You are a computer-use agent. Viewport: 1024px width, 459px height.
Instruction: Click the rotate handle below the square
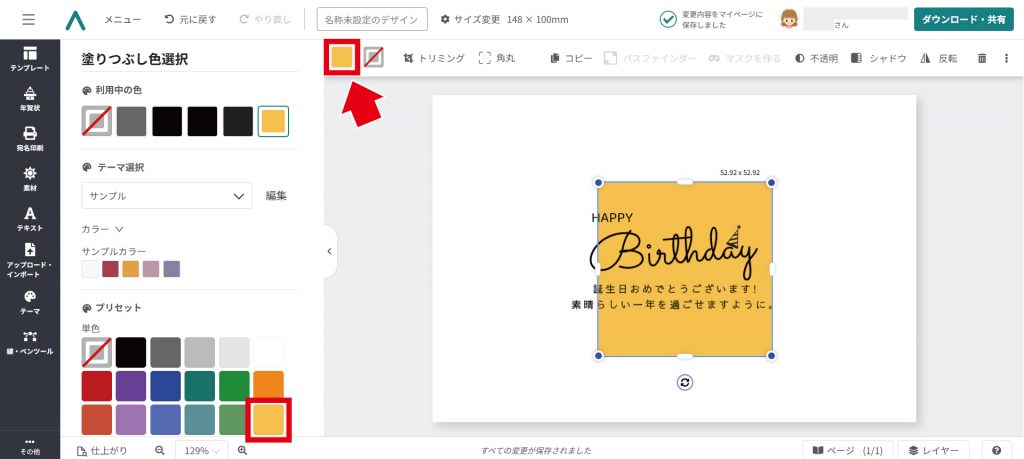click(x=684, y=383)
